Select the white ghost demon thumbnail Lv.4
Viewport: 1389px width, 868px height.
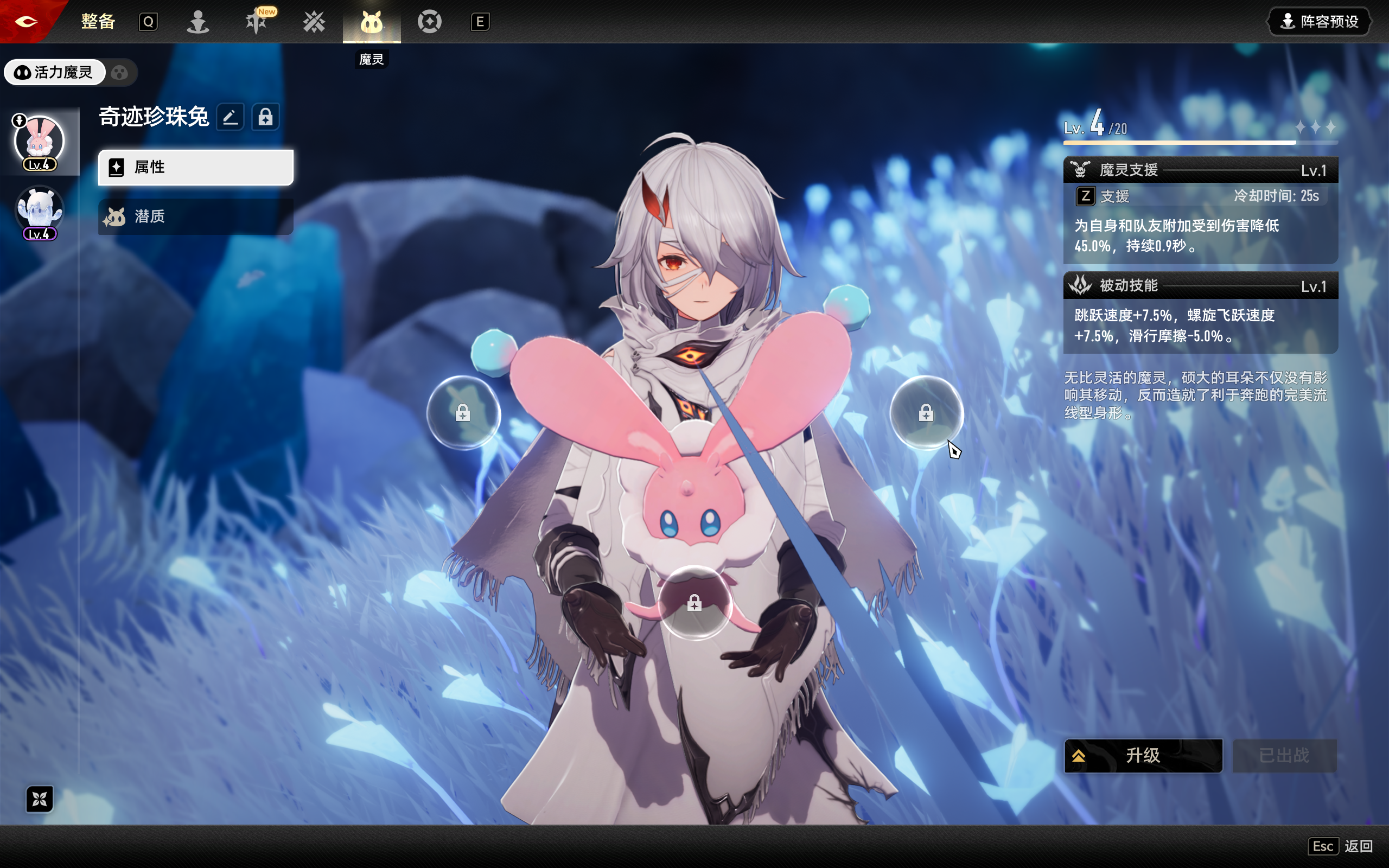39,211
